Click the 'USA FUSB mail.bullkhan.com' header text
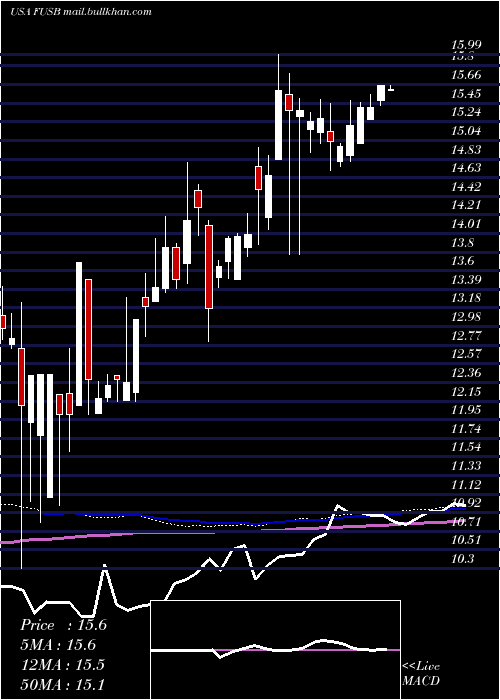The image size is (500, 700). pos(81,12)
